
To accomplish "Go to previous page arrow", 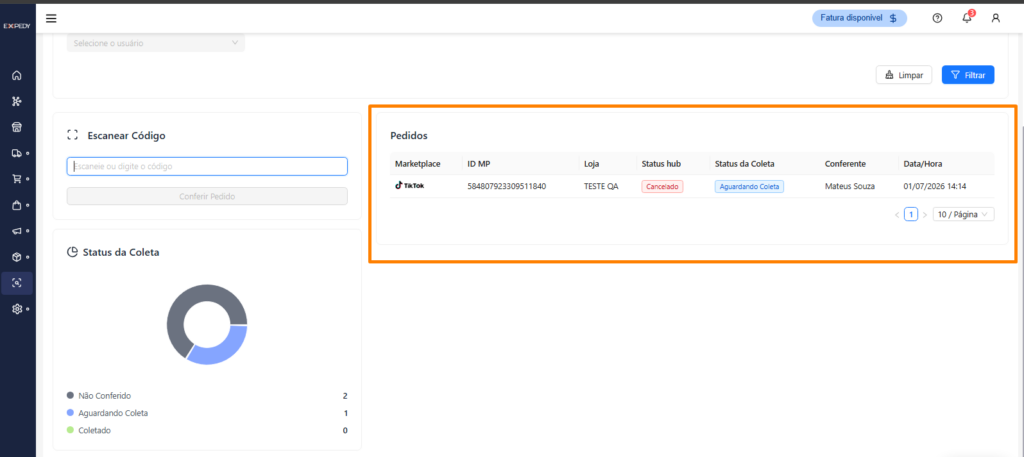I will (x=897, y=214).
